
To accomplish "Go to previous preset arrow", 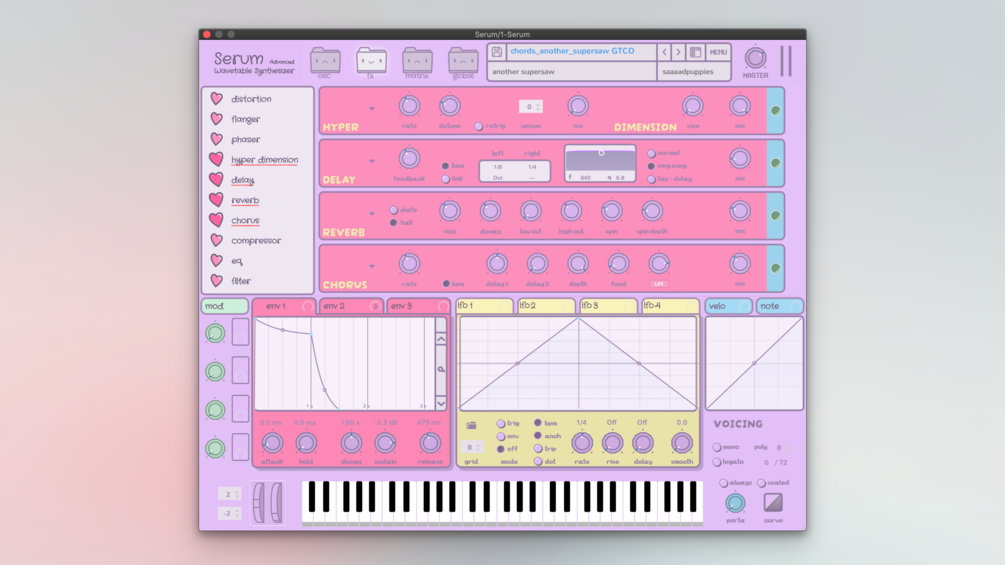I will tap(664, 52).
